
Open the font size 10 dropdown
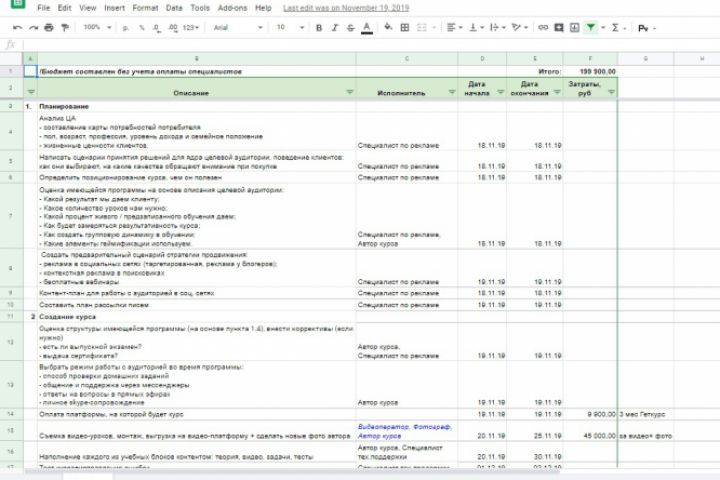click(x=290, y=28)
